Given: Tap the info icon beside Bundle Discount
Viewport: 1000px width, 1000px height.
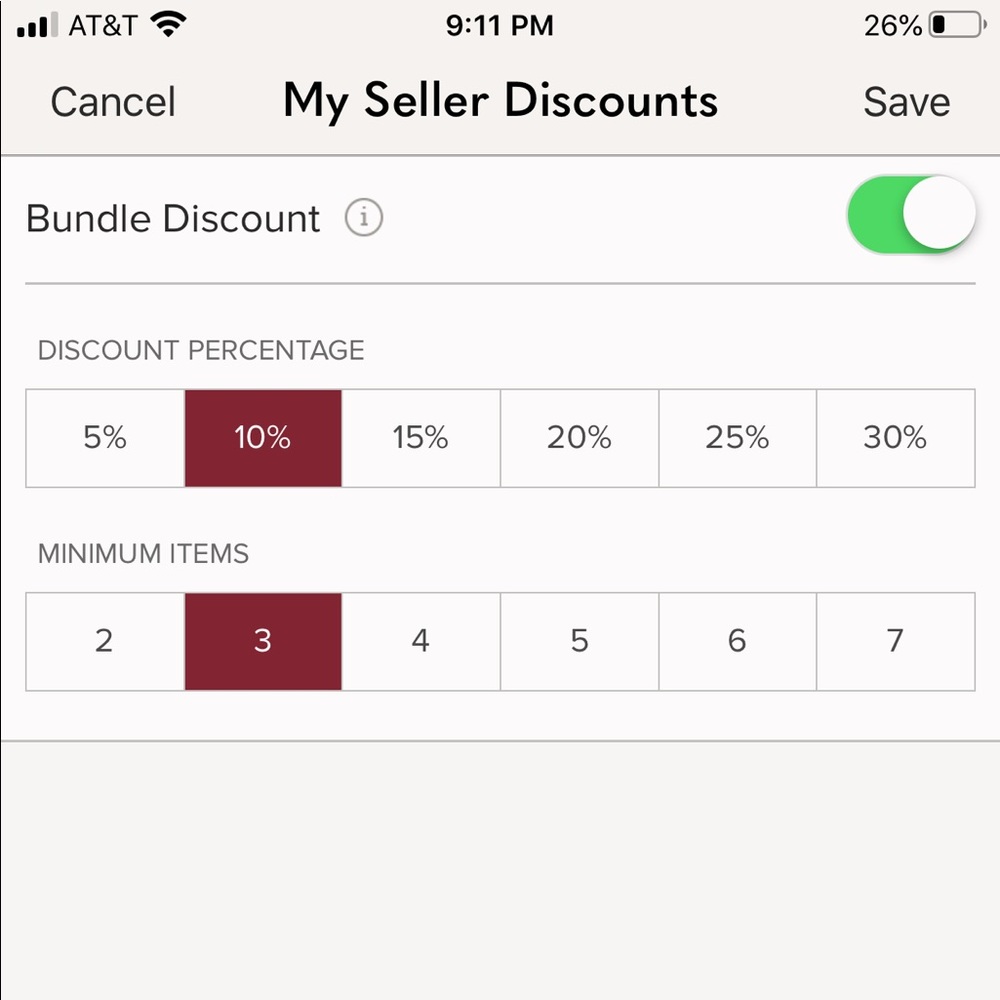Looking at the screenshot, I should coord(364,218).
